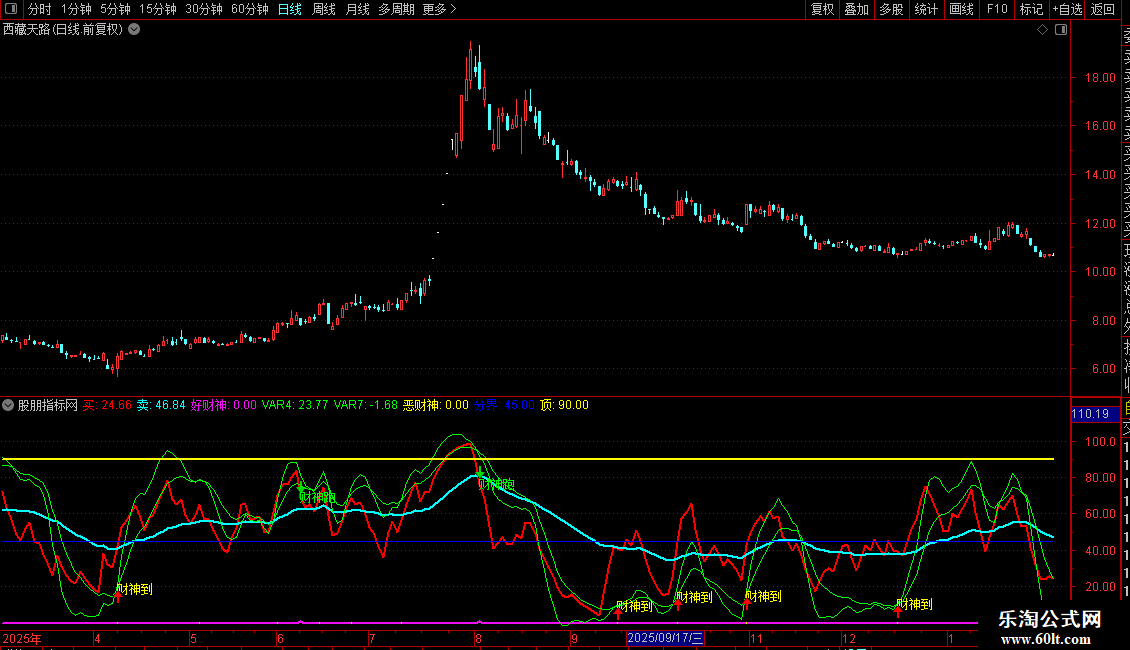Viewport: 1130px width, 650px height.
Task: Open the 西藏天路 stock title dropdown
Action: tap(134, 29)
